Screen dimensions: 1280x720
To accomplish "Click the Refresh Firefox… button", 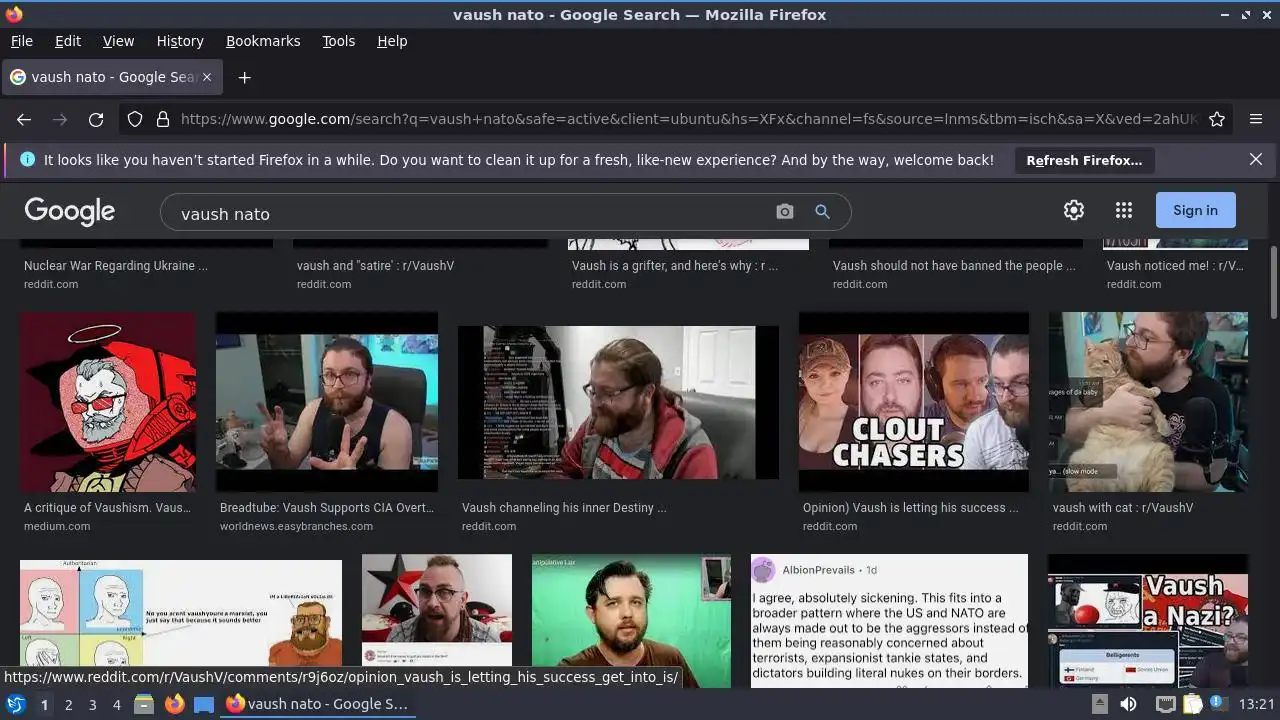I will [x=1084, y=160].
